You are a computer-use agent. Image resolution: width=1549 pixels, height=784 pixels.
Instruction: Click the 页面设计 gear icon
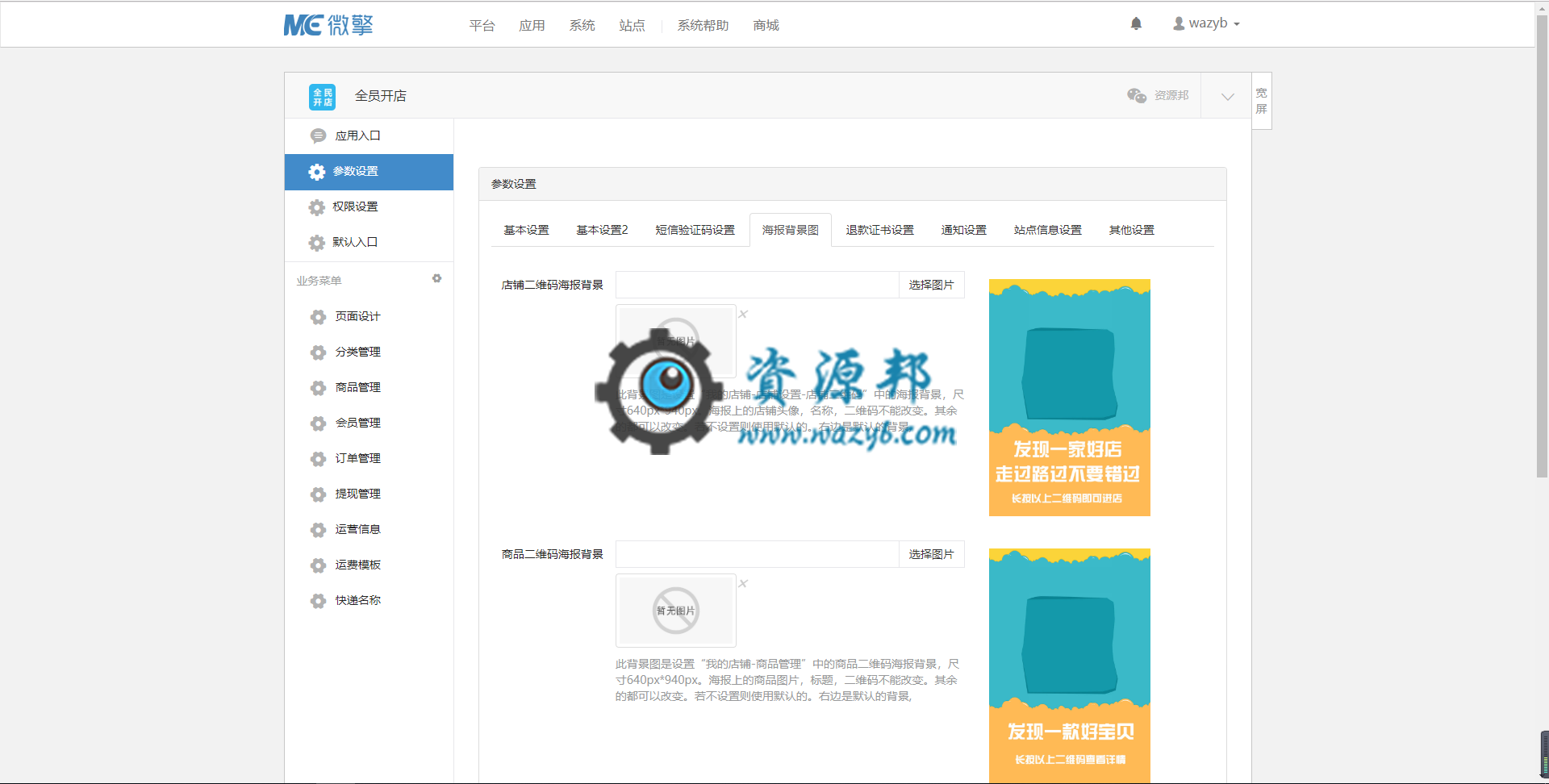(x=318, y=317)
